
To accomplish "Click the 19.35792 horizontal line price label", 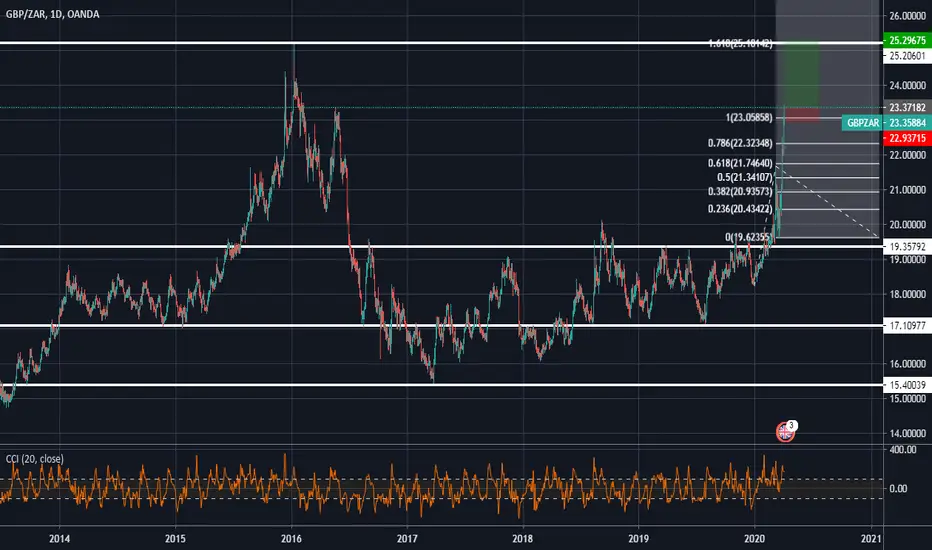I will point(907,247).
